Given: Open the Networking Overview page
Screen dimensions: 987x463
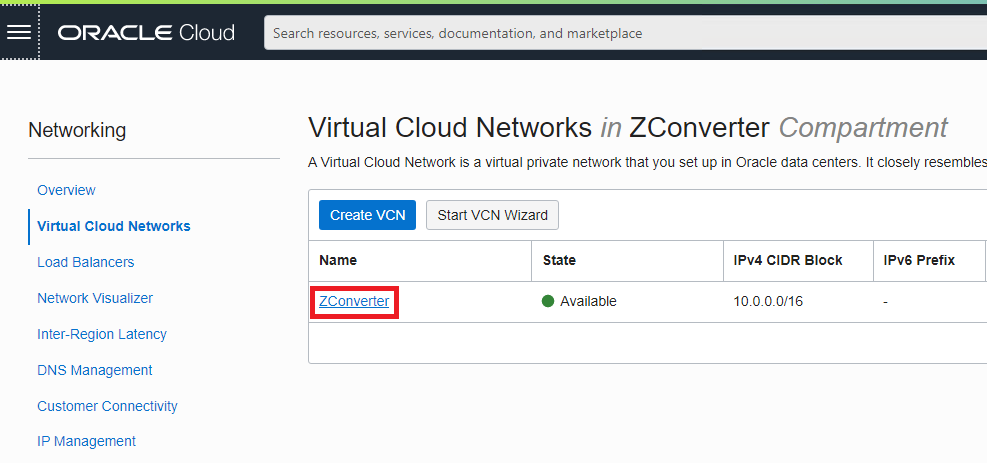Looking at the screenshot, I should 66,190.
